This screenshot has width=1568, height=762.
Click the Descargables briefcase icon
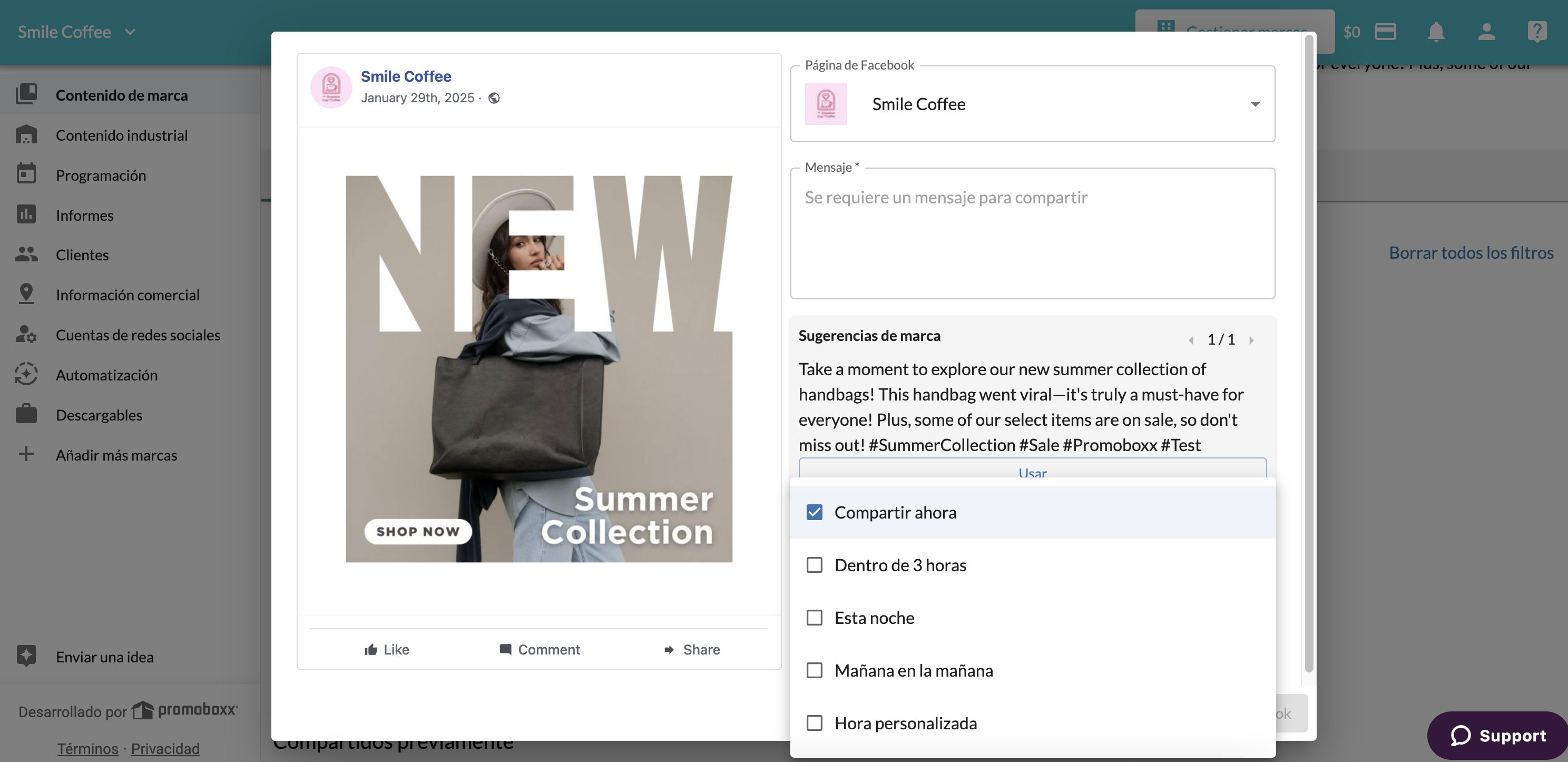click(x=26, y=415)
